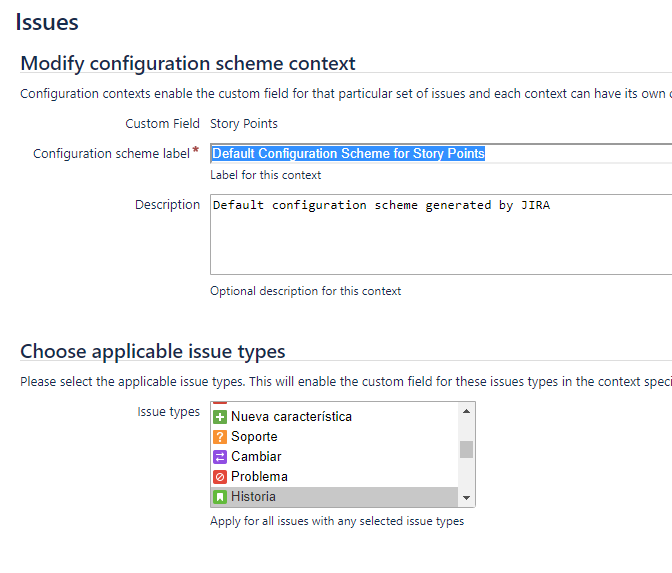Click the orange Soporte question mark icon

pos(220,437)
